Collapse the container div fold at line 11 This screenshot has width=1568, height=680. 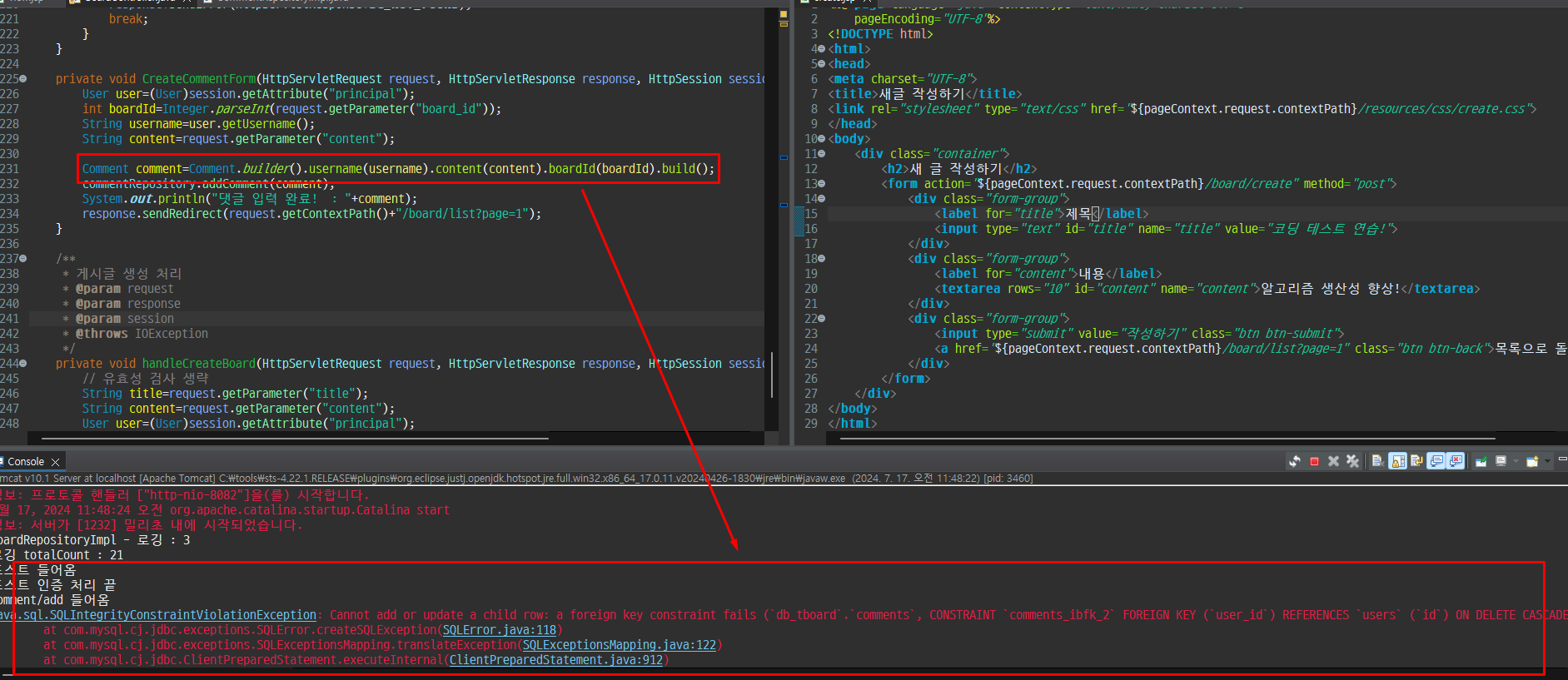pyautogui.click(x=822, y=154)
